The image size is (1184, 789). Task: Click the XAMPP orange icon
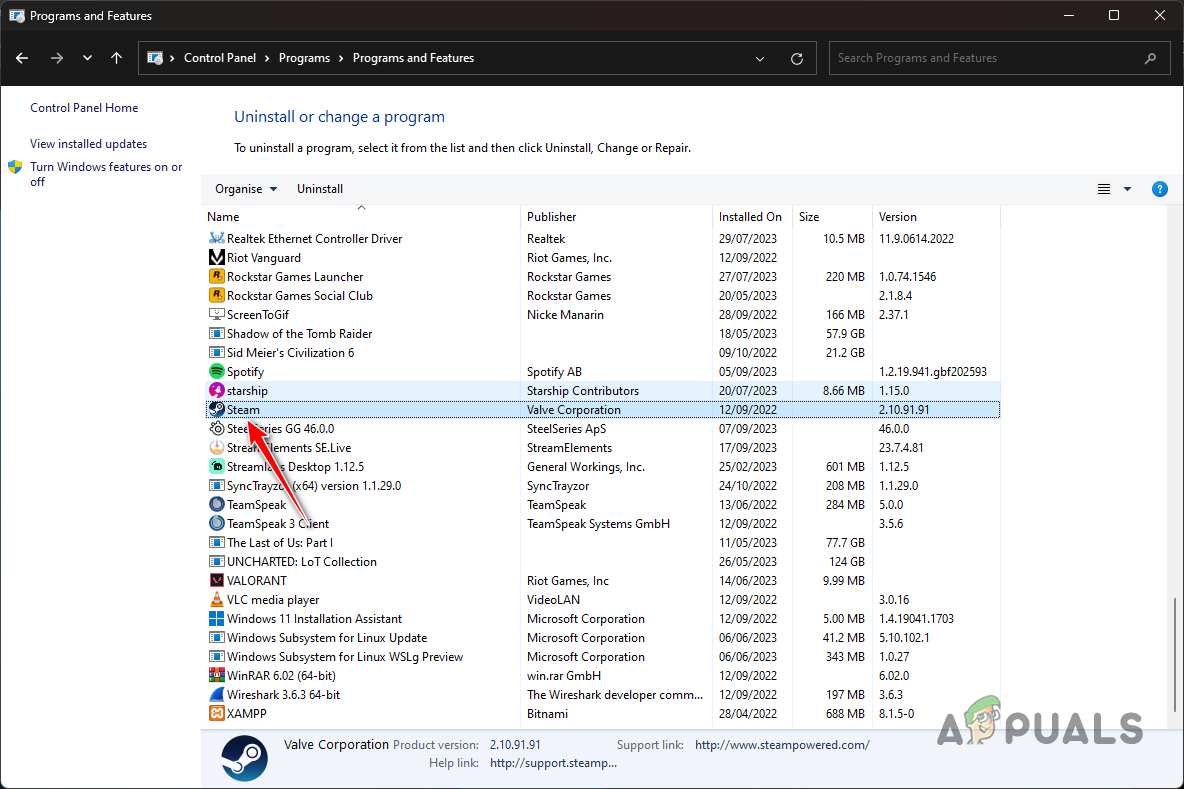pos(217,714)
